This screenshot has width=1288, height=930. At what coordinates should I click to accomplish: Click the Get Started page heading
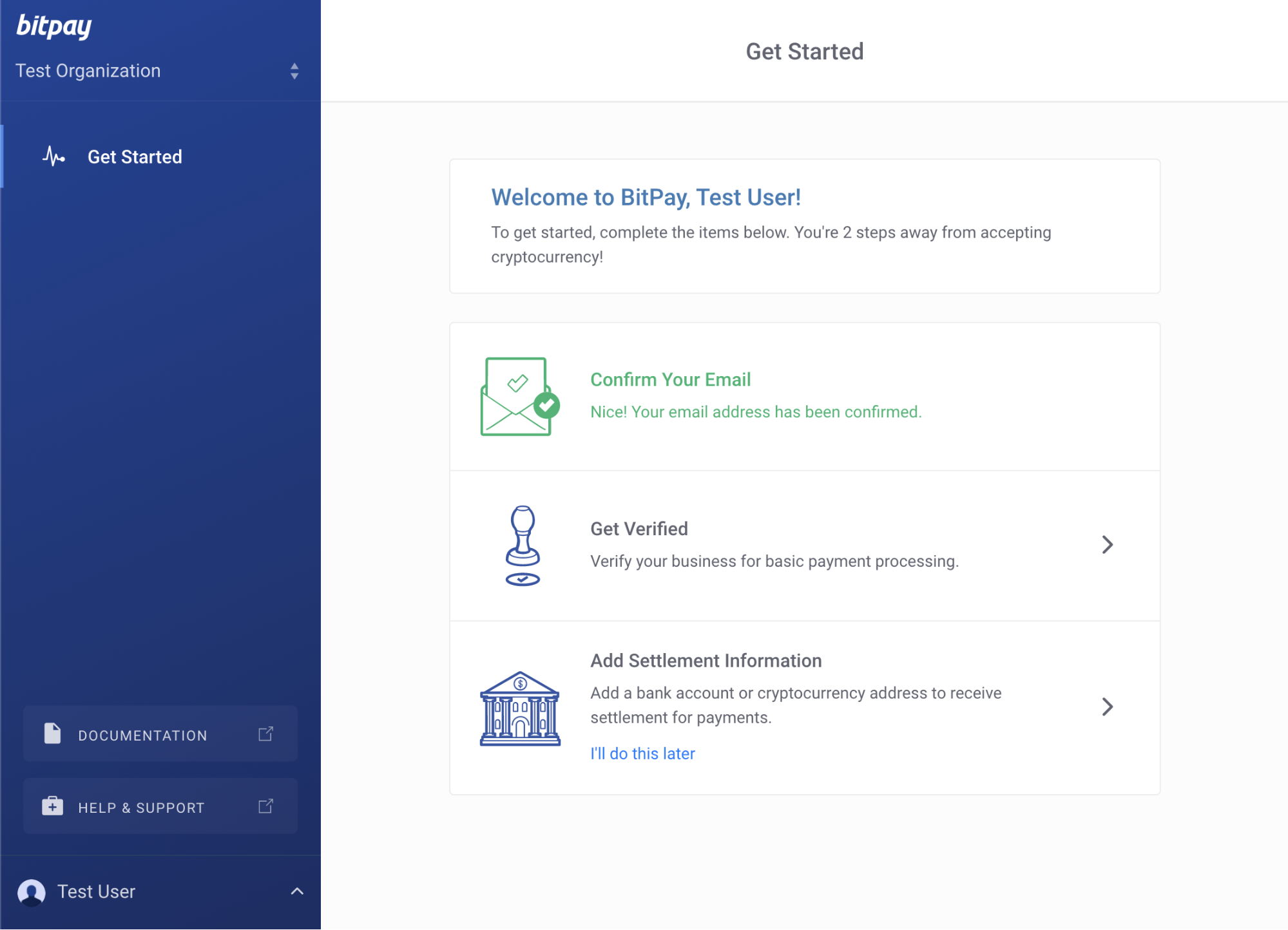click(x=805, y=52)
